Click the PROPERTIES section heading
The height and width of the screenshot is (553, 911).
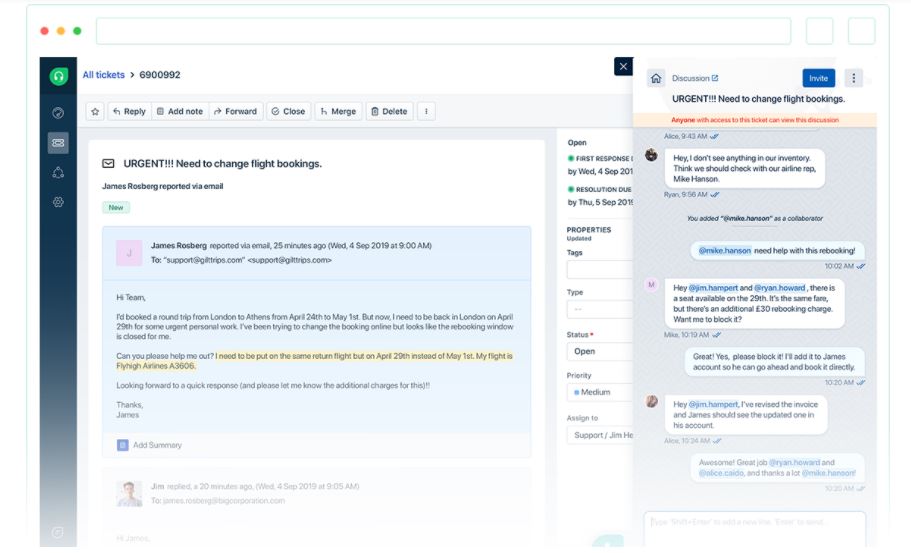[x=589, y=230]
